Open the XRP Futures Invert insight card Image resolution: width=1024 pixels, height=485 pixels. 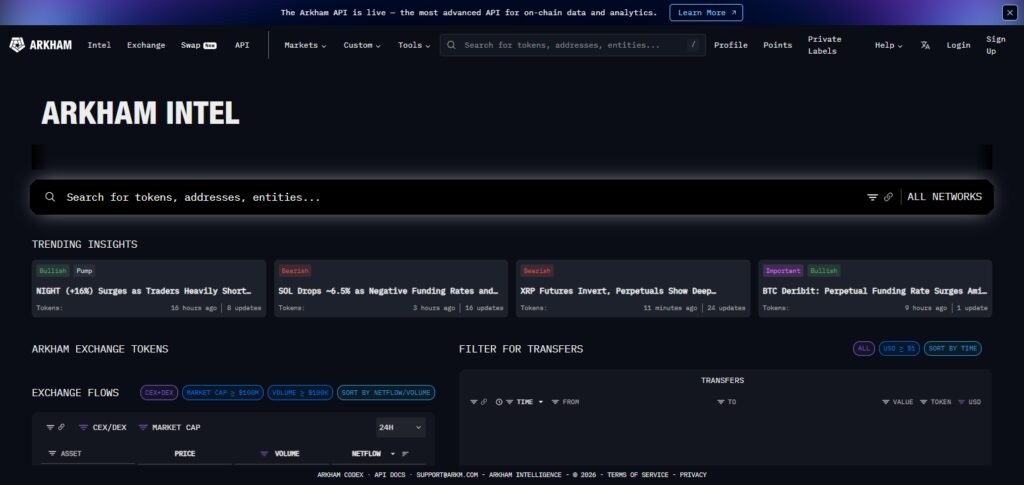coord(633,289)
